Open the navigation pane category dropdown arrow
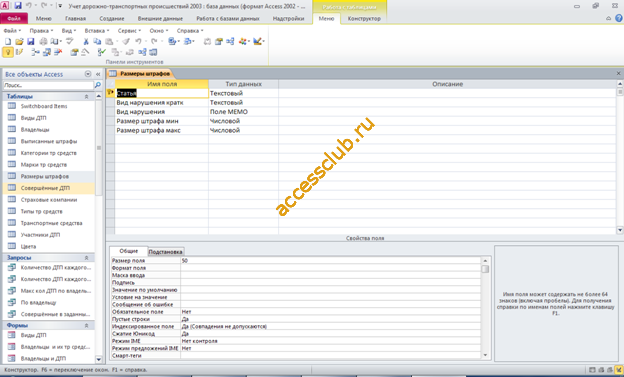Screen dimensions: 624x377 pyautogui.click(x=88, y=74)
